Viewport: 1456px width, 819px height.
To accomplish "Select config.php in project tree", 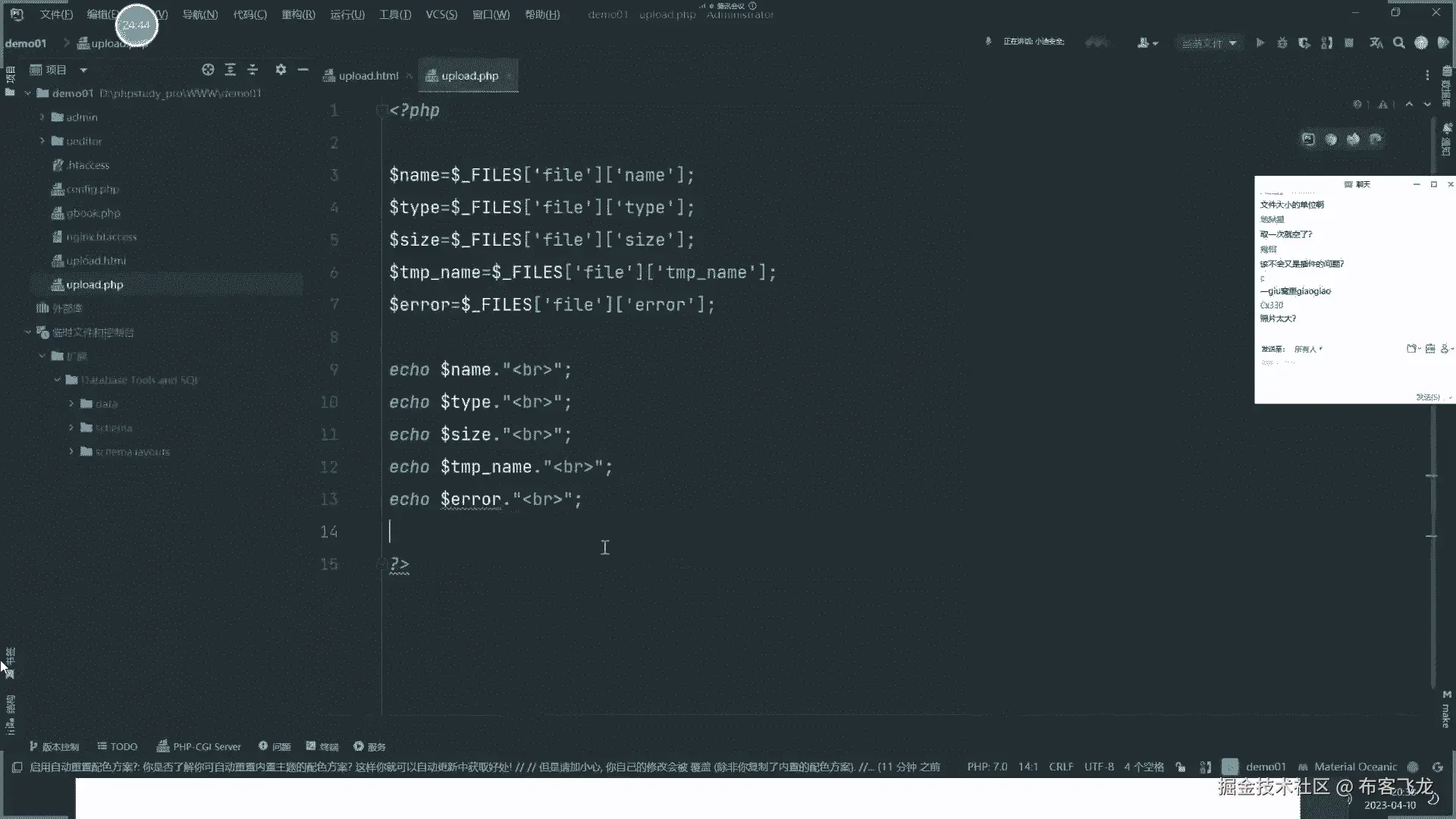I will click(x=93, y=190).
